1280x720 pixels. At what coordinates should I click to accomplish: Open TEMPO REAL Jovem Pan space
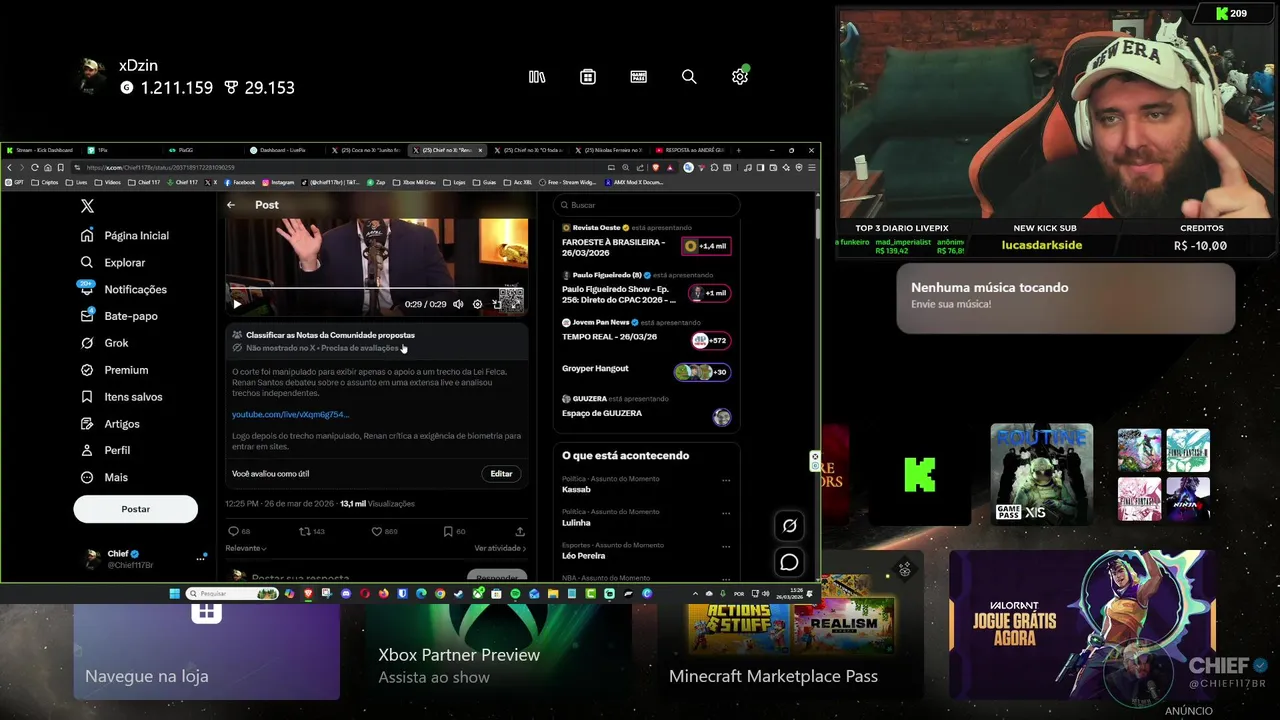[646, 334]
